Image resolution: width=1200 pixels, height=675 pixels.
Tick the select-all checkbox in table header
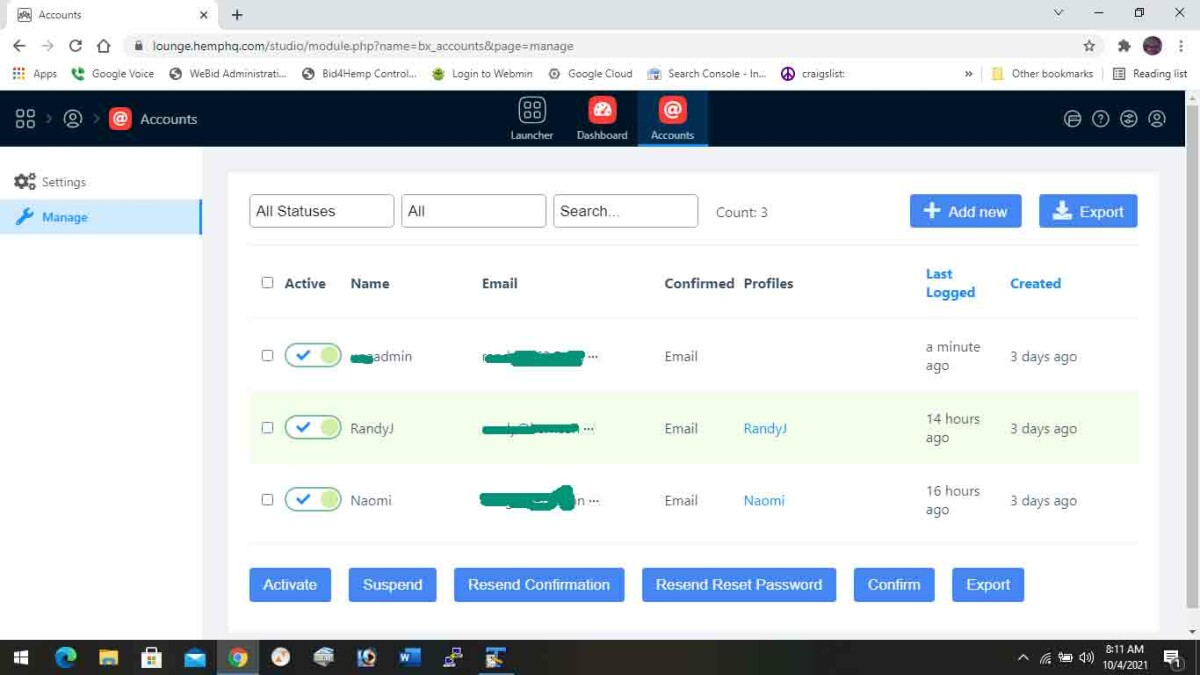point(267,283)
